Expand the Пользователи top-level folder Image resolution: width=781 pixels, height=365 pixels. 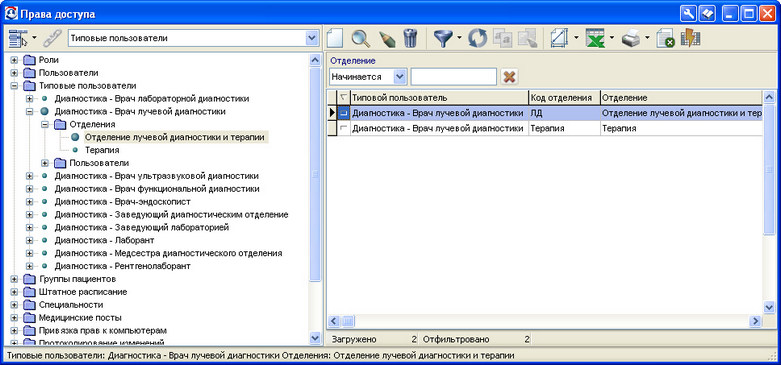coord(14,73)
